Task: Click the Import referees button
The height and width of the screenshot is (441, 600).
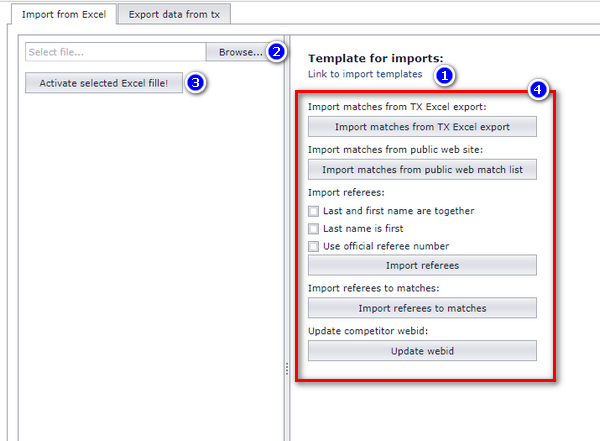Action: pos(422,265)
